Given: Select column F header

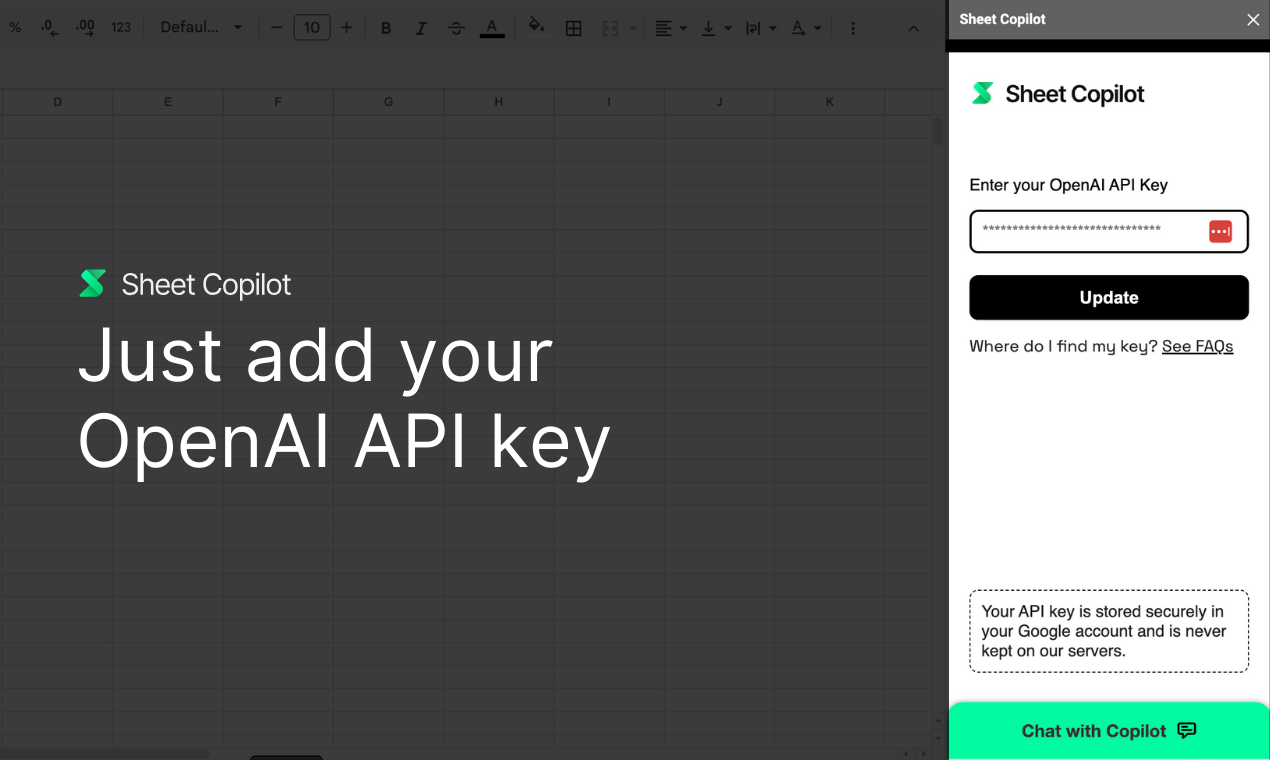Looking at the screenshot, I should coord(278,102).
